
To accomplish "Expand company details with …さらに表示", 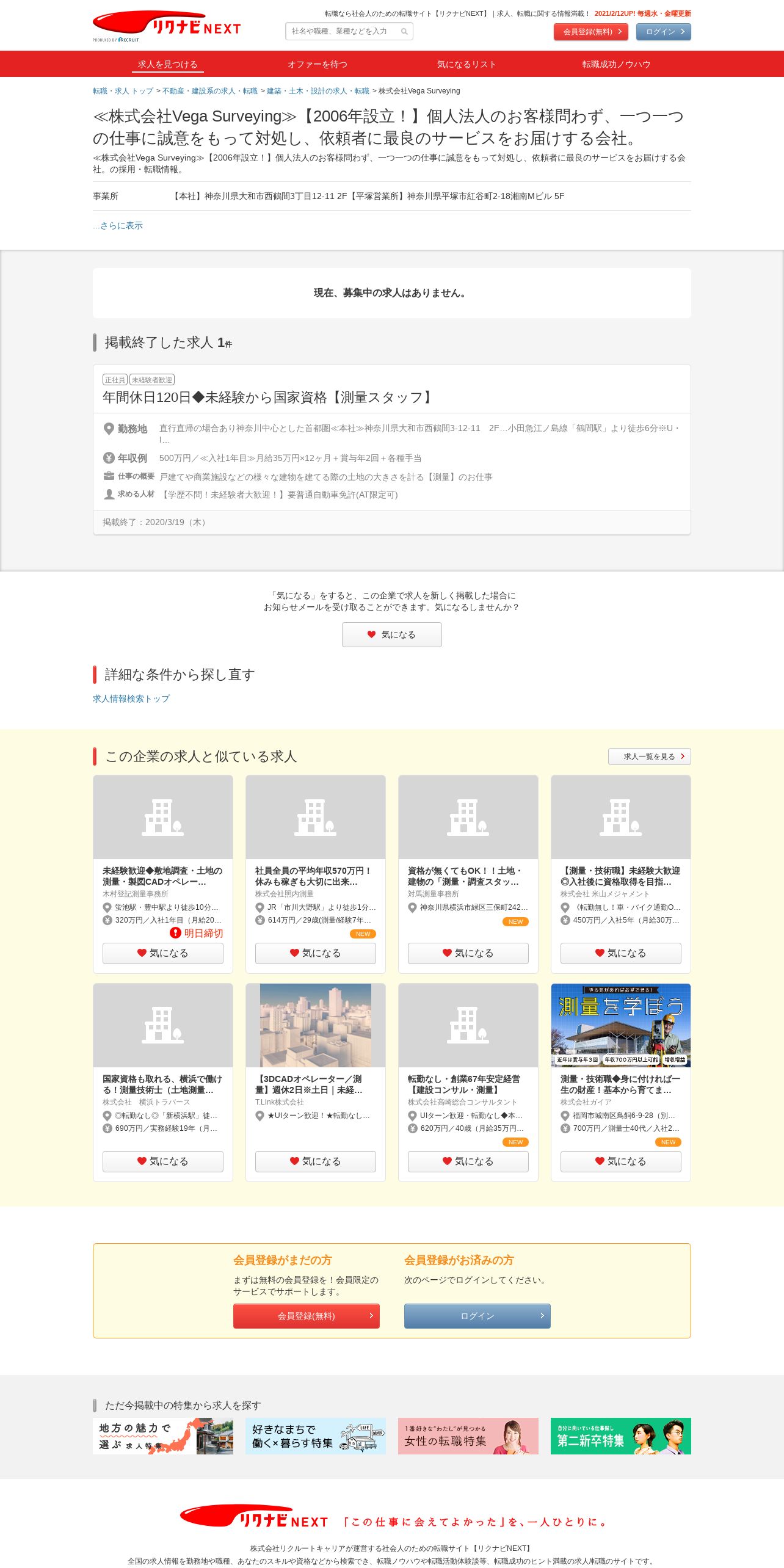I will pos(118,225).
